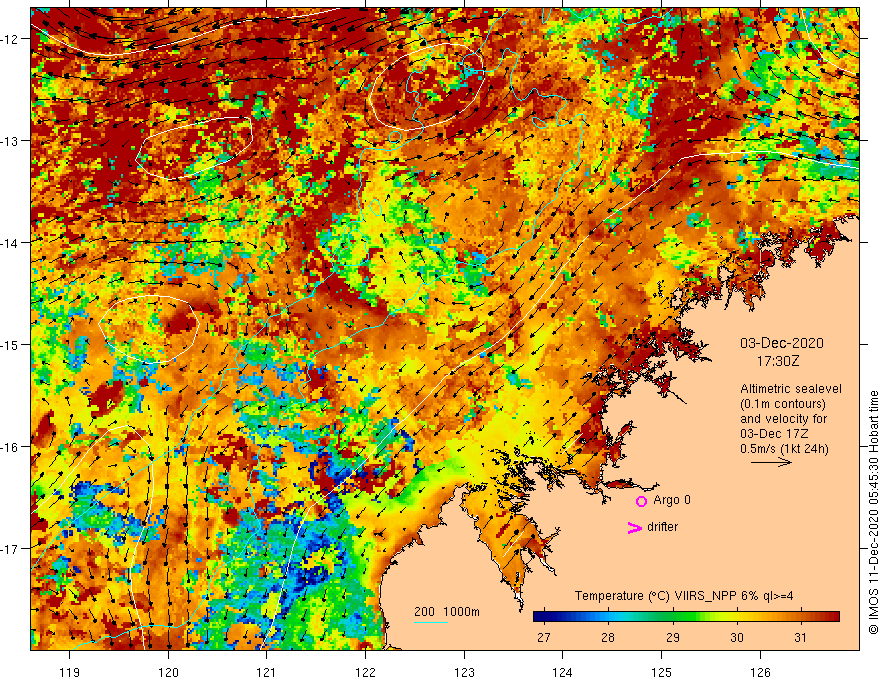Image resolution: width=880 pixels, height=680 pixels.
Task: Click the longitude axis label 123
Action: pos(464,672)
